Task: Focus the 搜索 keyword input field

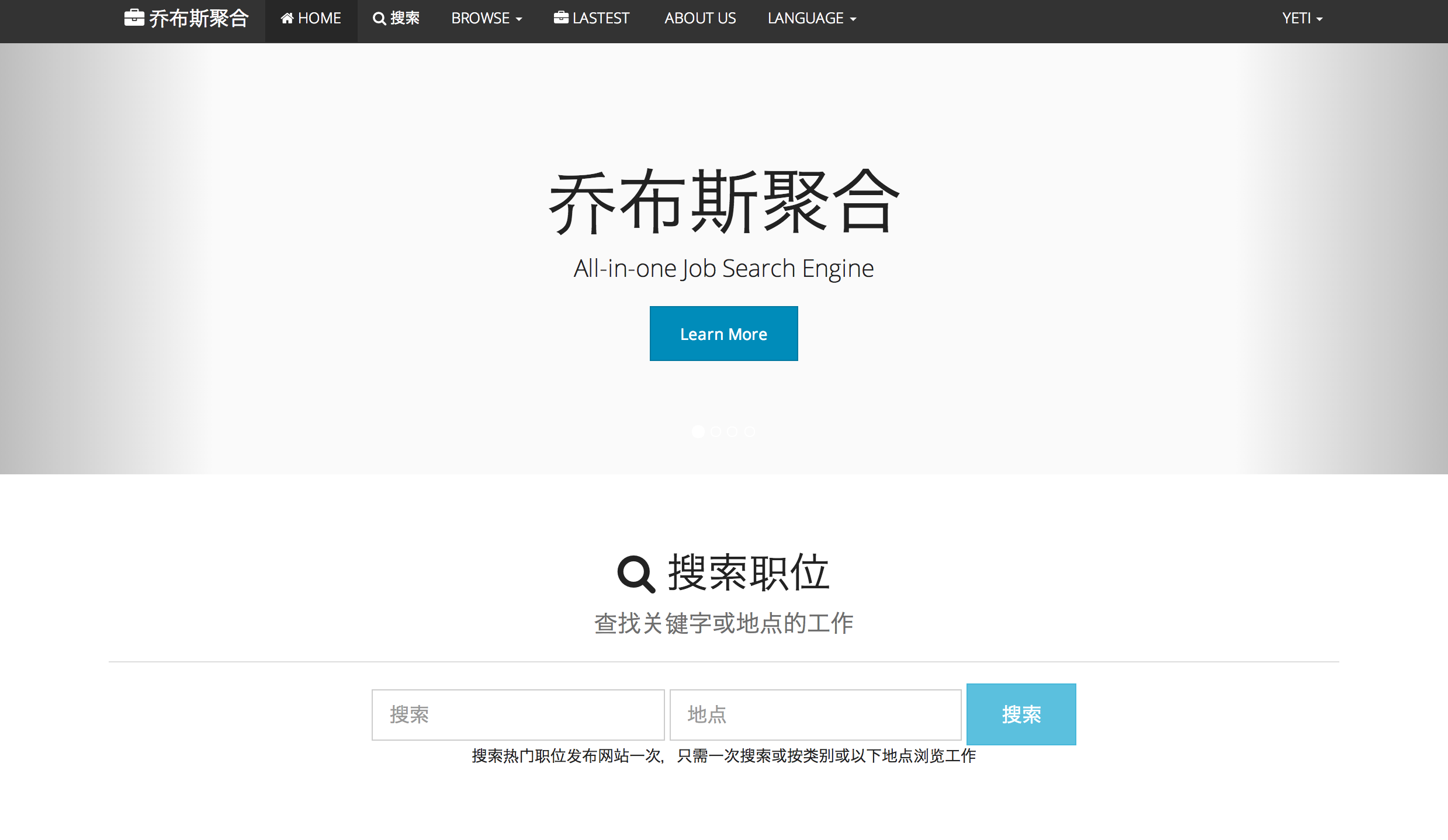Action: pos(518,714)
